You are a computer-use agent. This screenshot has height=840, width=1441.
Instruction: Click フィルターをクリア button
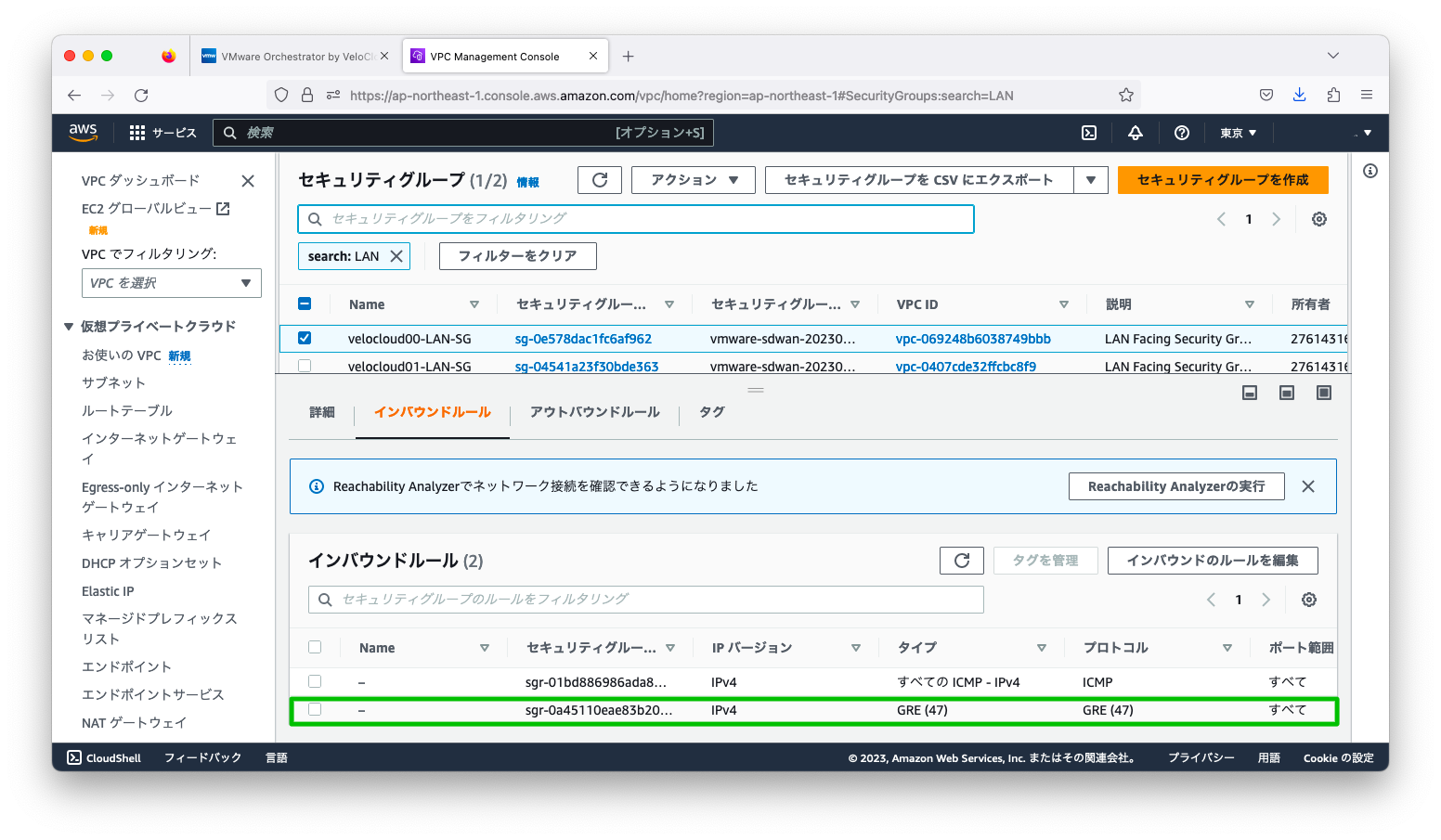tap(518, 256)
